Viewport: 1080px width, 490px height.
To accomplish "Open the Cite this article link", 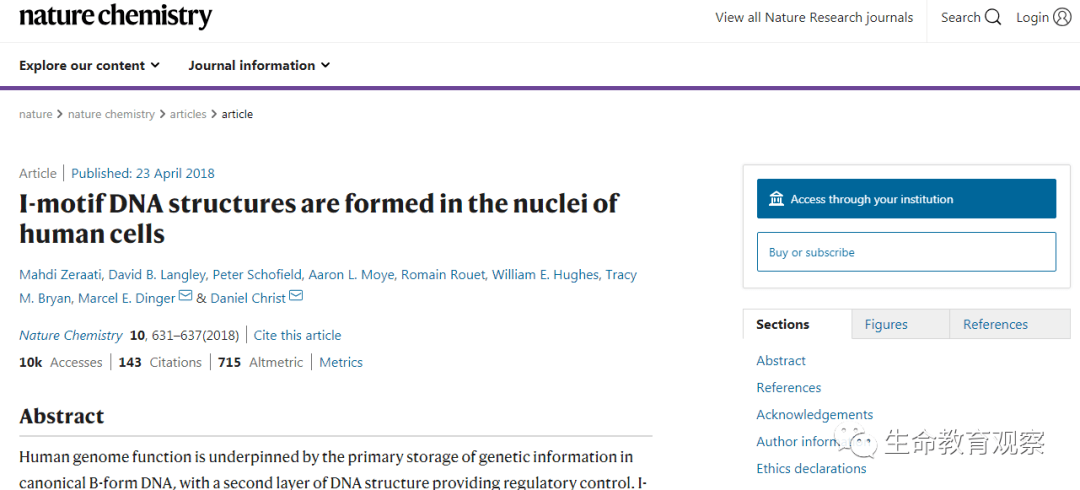I will [298, 336].
